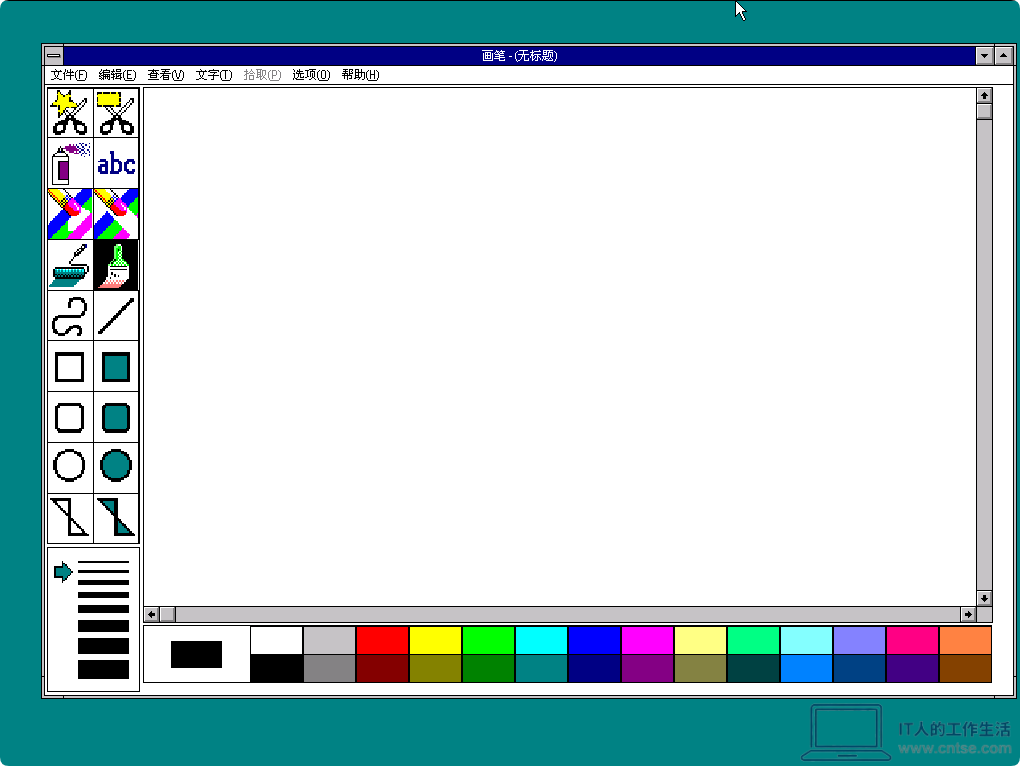Screen dimensions: 1020x766
Task: Pick the dark green swatch under green
Action: (489, 668)
